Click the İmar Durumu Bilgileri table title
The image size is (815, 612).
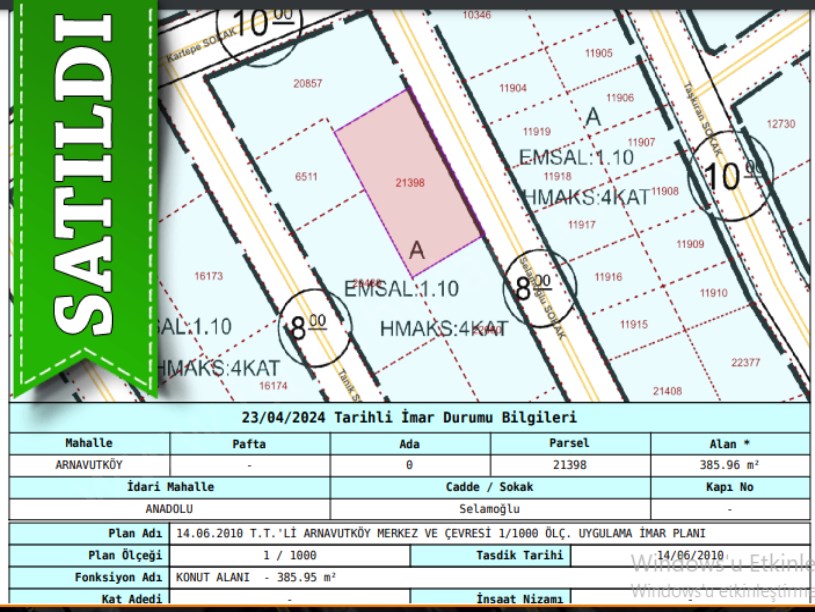[x=409, y=418]
